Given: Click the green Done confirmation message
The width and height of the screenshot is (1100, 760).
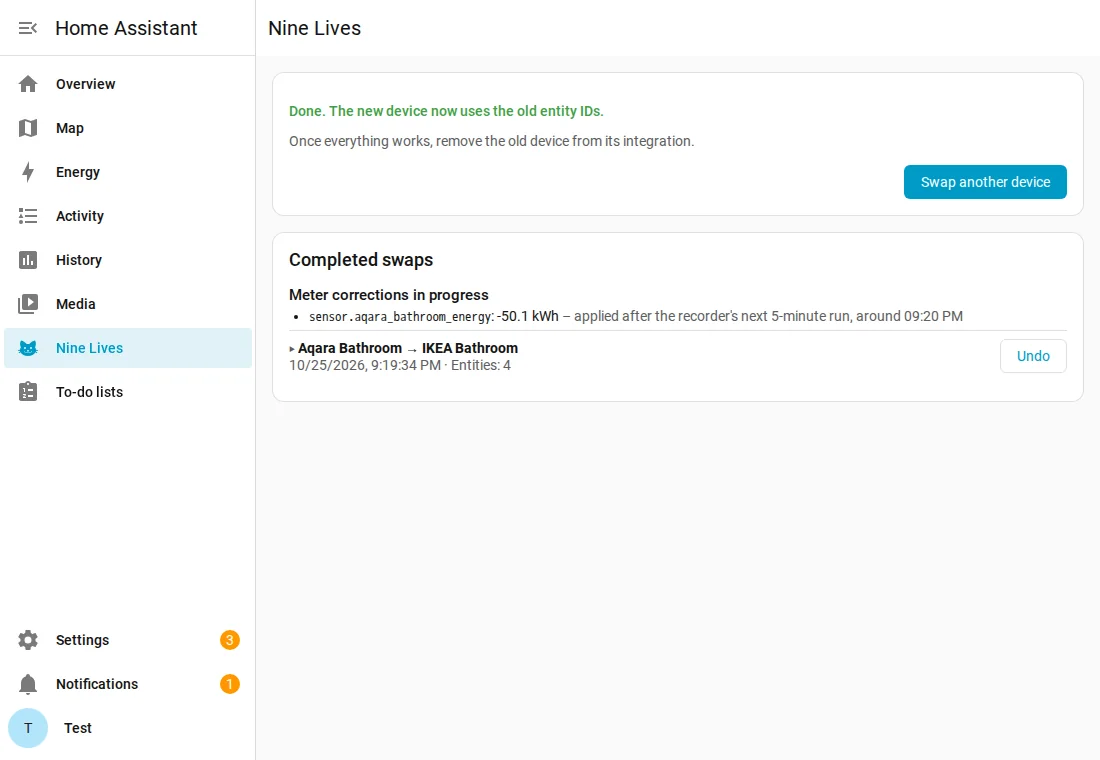Looking at the screenshot, I should coord(446,111).
